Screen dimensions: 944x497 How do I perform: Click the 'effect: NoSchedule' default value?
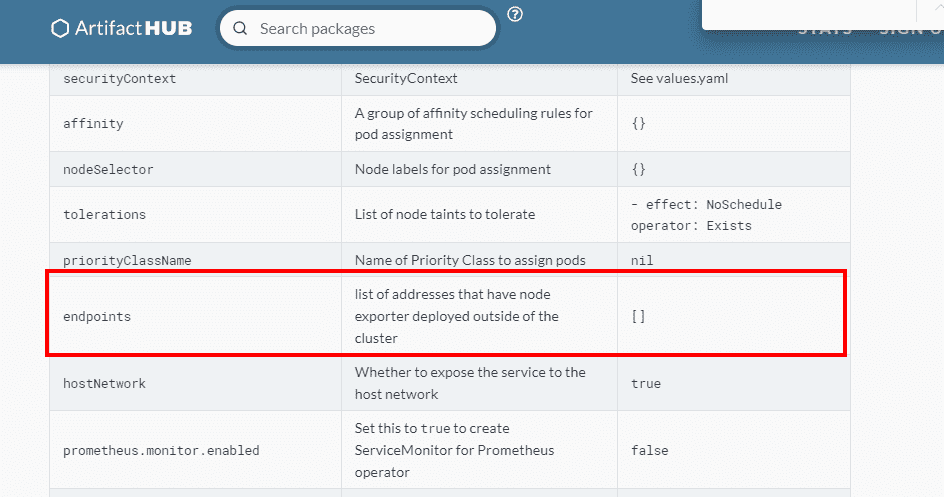(706, 204)
